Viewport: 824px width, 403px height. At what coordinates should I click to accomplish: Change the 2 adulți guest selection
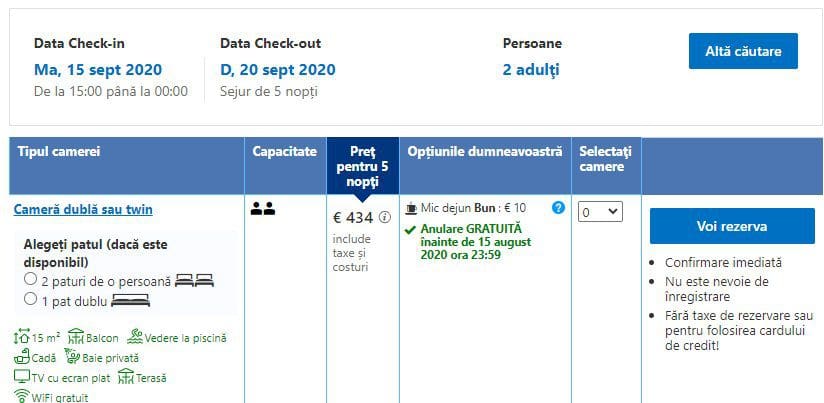[x=531, y=70]
